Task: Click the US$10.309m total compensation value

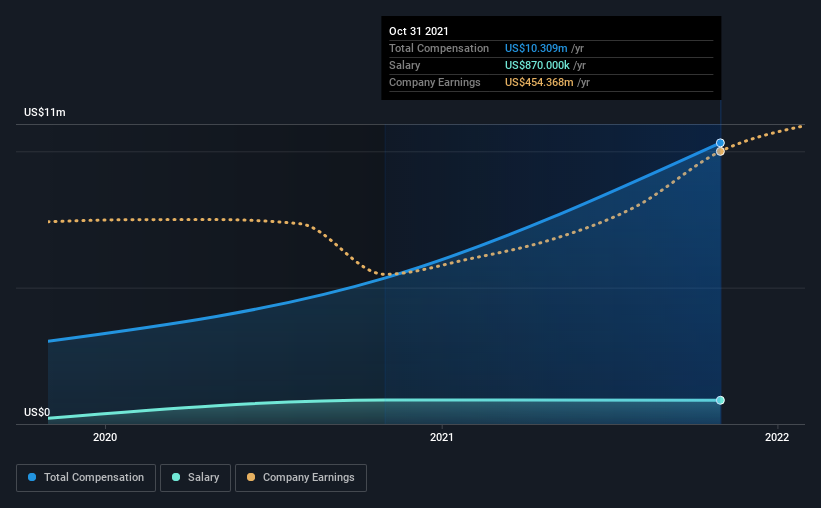Action: coord(536,48)
